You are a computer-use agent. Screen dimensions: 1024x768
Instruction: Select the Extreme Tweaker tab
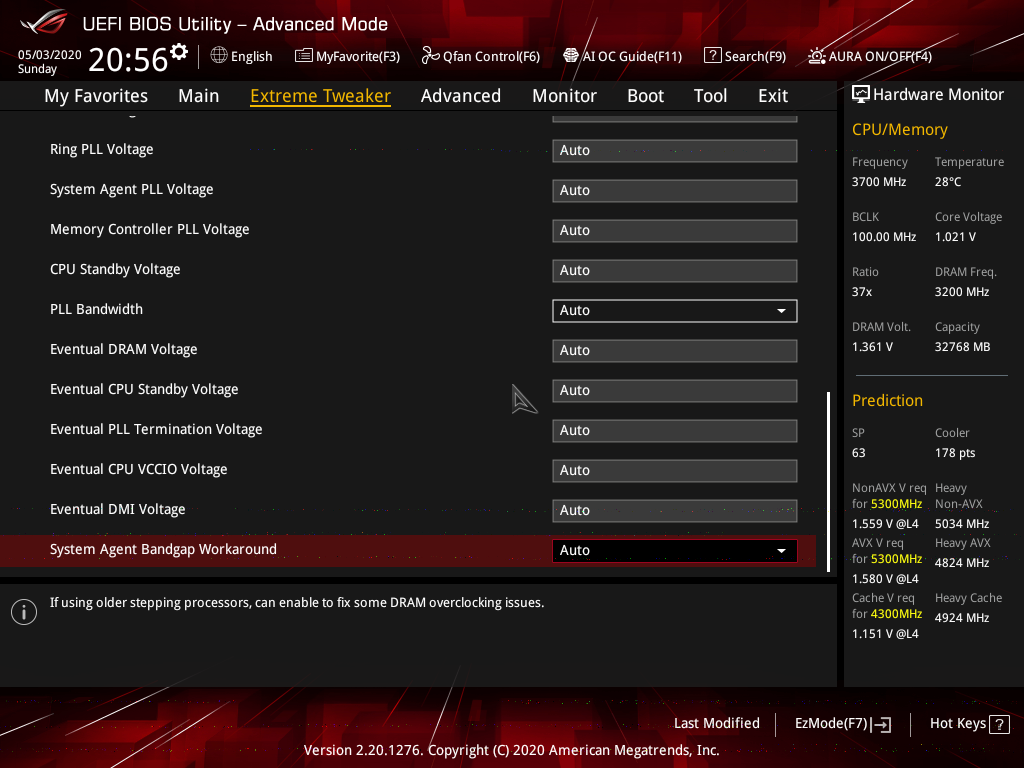pos(321,96)
